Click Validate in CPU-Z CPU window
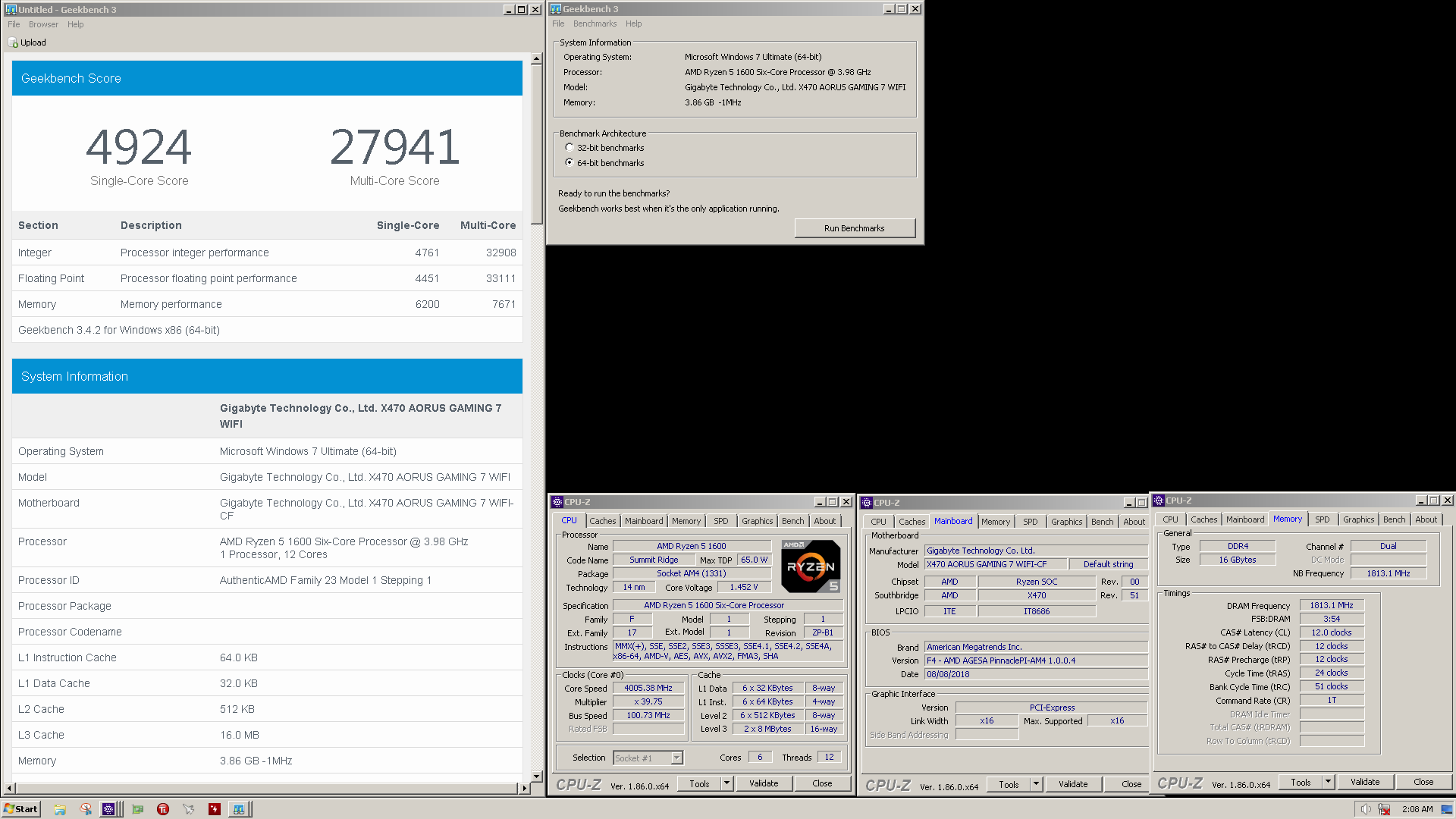 764,783
